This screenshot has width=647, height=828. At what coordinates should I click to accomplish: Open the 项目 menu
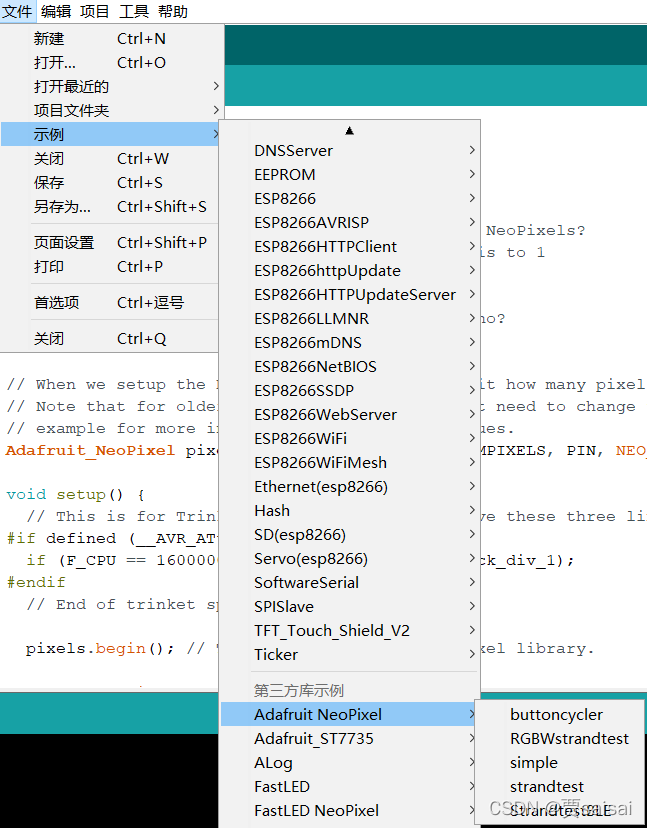[x=95, y=11]
